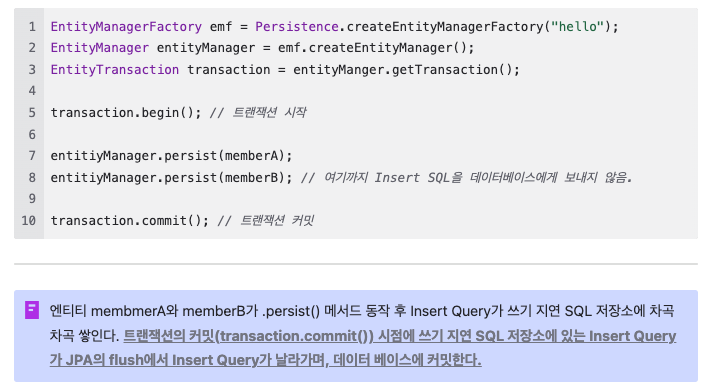Click the comment about Insert SQL on line 8
Screen dimensions: 711x392
(467, 177)
